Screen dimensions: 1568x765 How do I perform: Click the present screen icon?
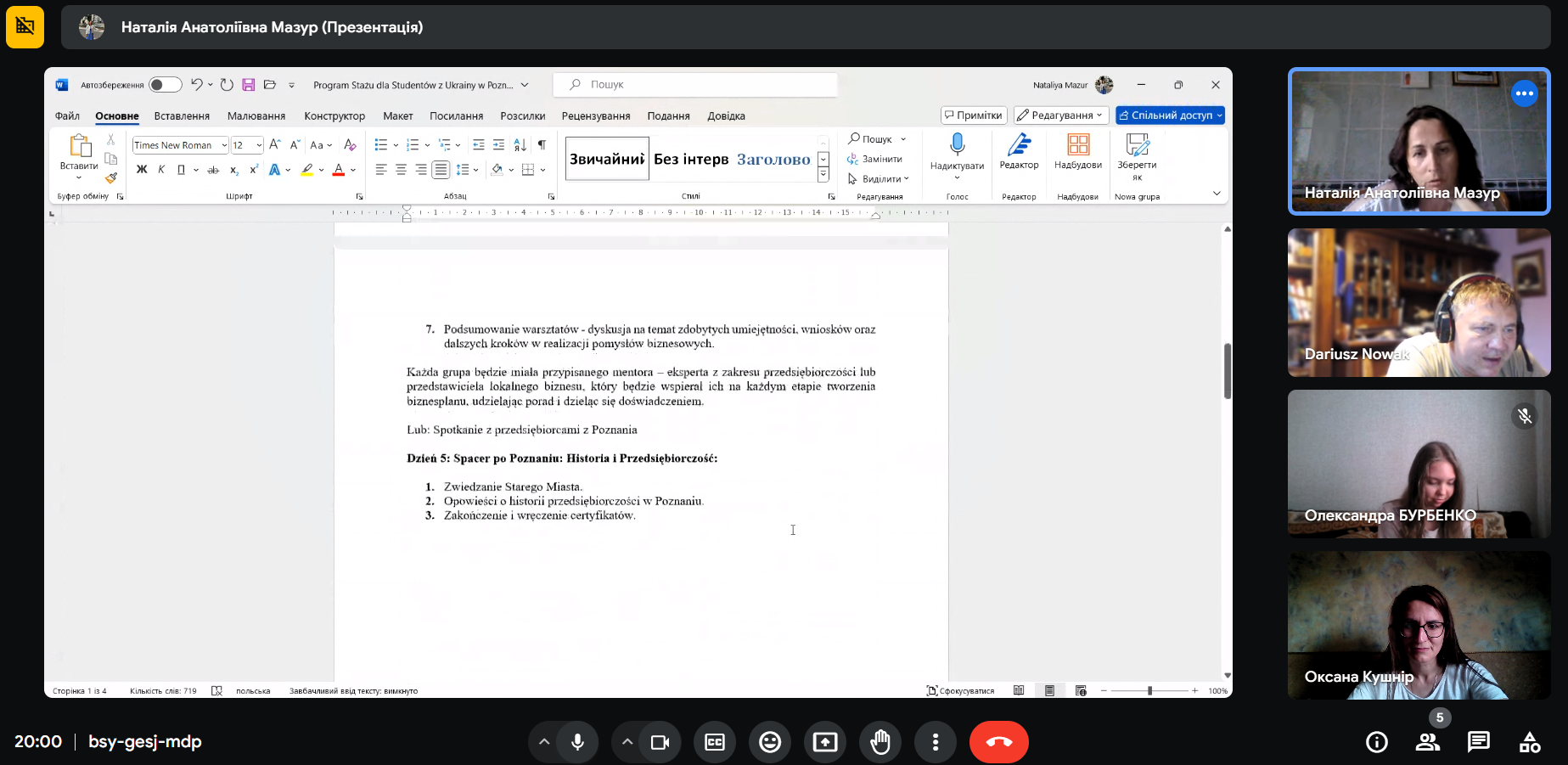[x=825, y=742]
